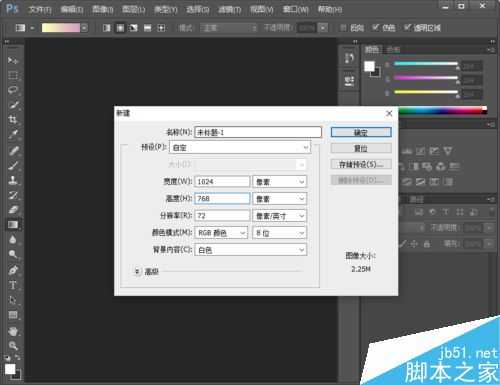Click the linear gradient icon in options bar
The width and height of the screenshot is (500, 385).
107,28
